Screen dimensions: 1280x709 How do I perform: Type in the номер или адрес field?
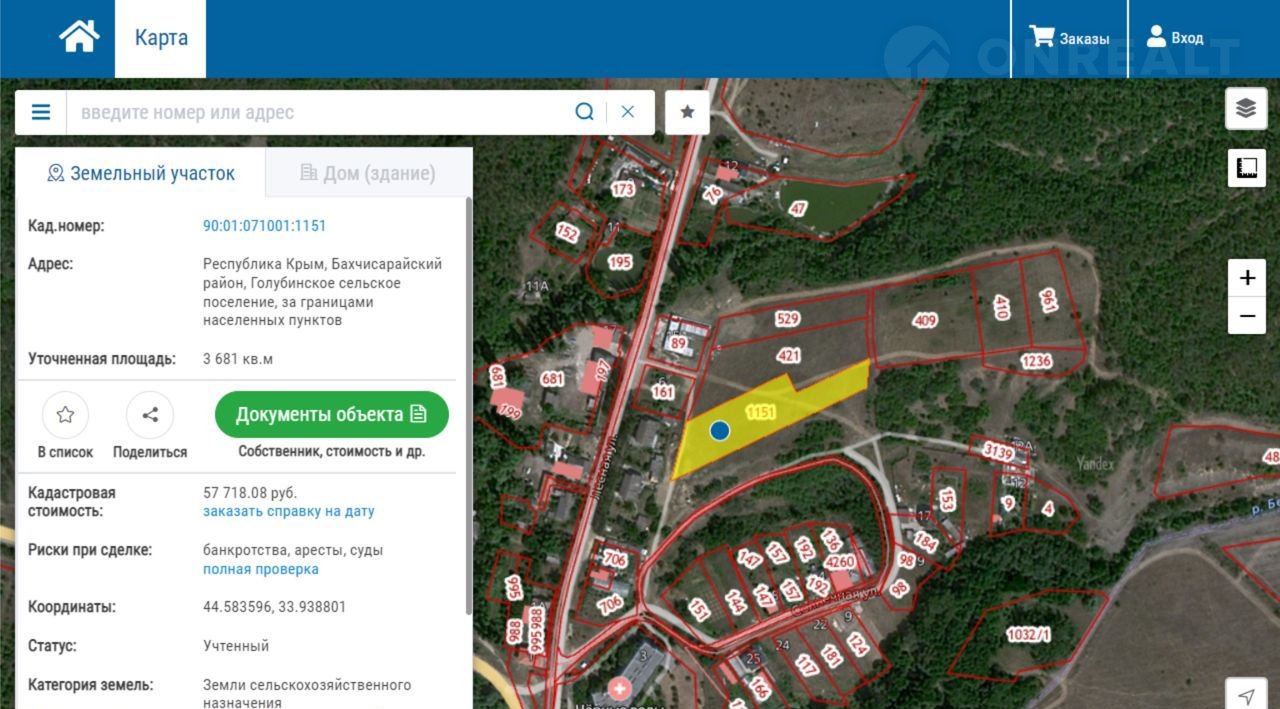[320, 112]
